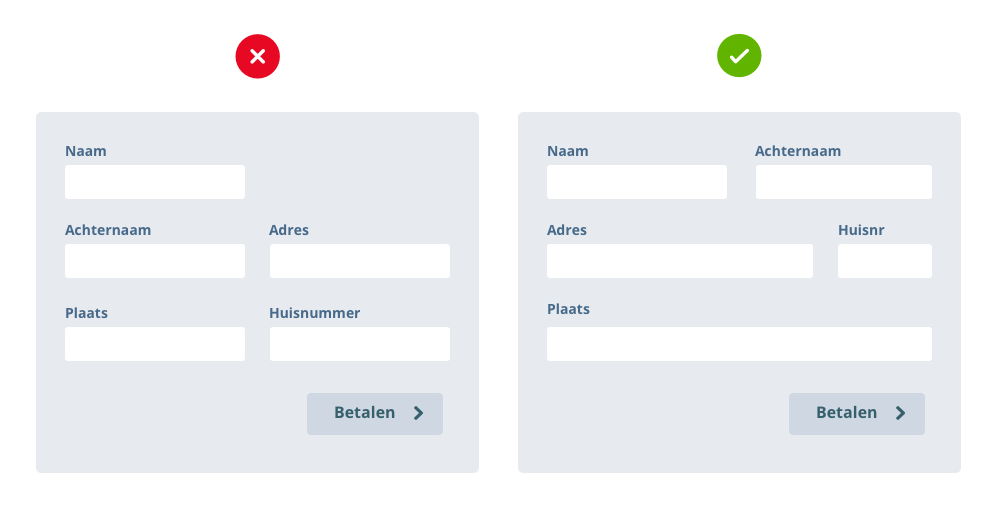This screenshot has width=1008, height=522.
Task: Click the red cross icon
Action: (x=258, y=57)
